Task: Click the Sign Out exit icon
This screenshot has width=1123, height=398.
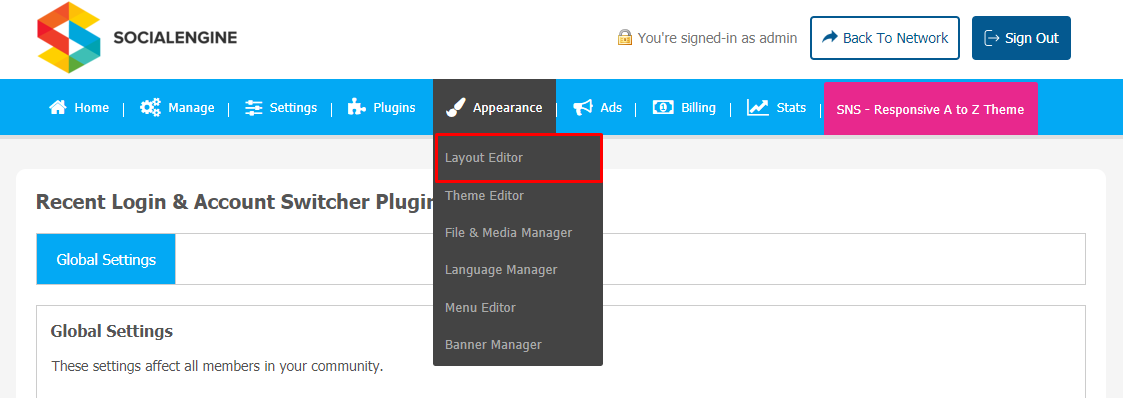Action: coord(992,38)
